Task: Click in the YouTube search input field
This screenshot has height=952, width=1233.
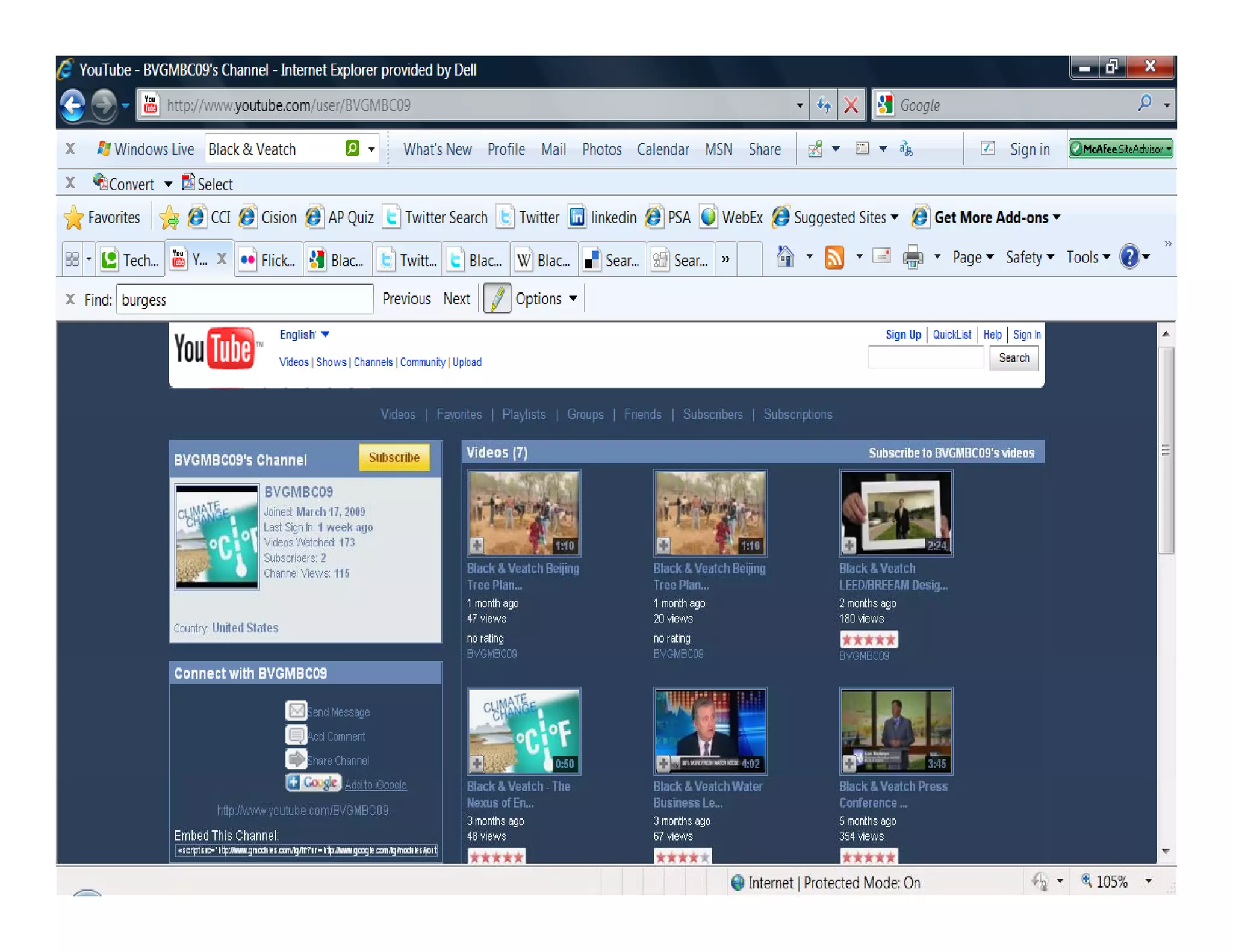Action: coord(925,357)
